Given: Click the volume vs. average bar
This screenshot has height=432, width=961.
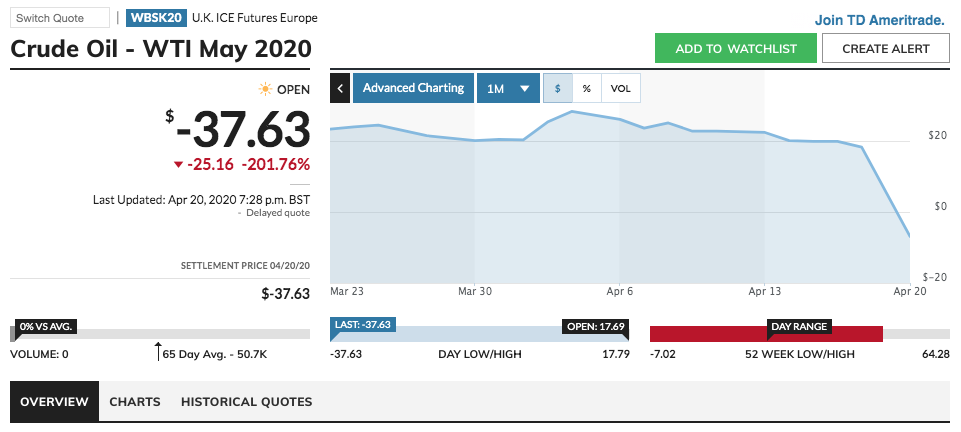Looking at the screenshot, I should (x=160, y=335).
